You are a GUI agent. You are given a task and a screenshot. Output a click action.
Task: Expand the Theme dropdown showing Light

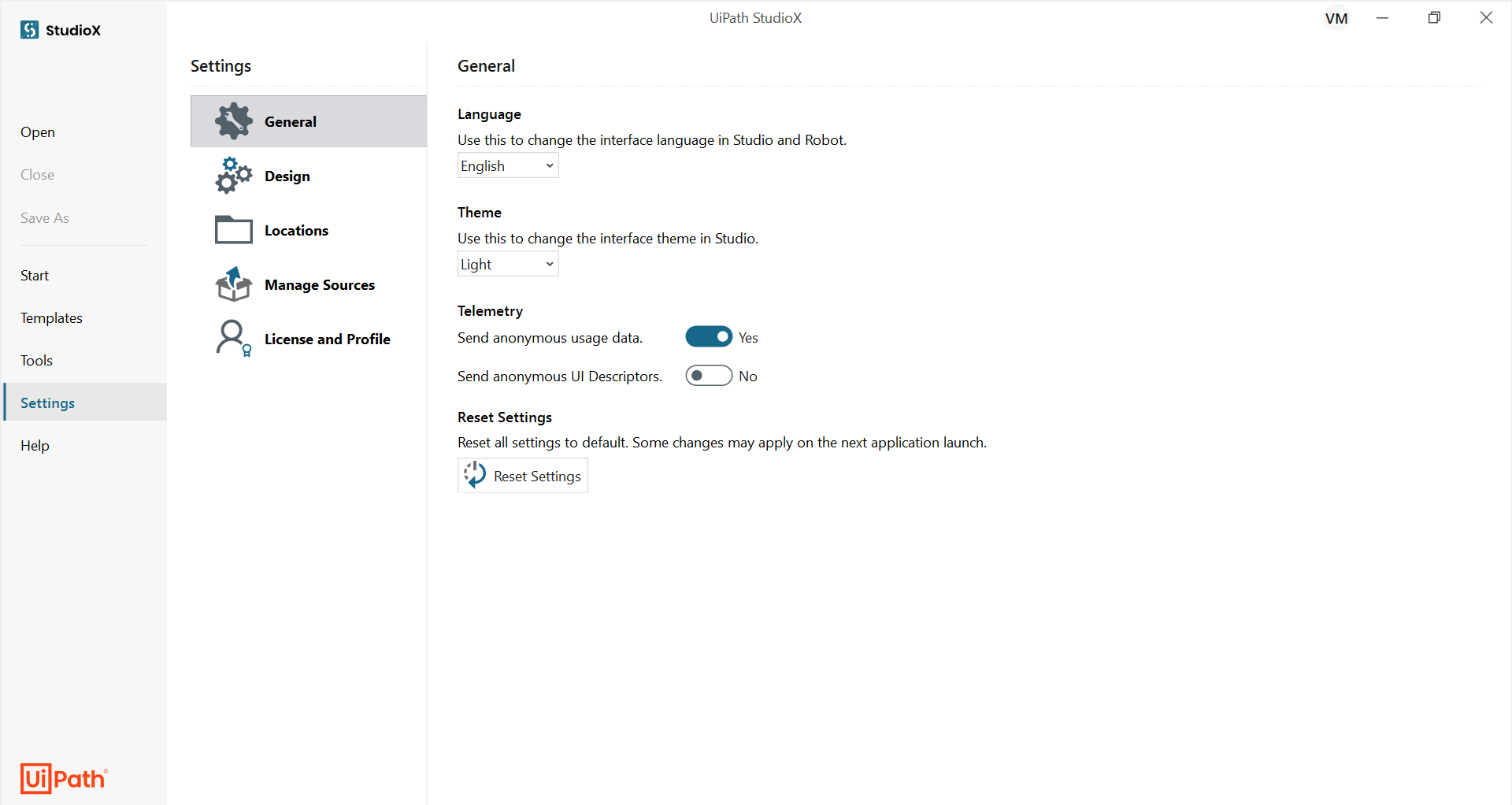pyautogui.click(x=508, y=264)
